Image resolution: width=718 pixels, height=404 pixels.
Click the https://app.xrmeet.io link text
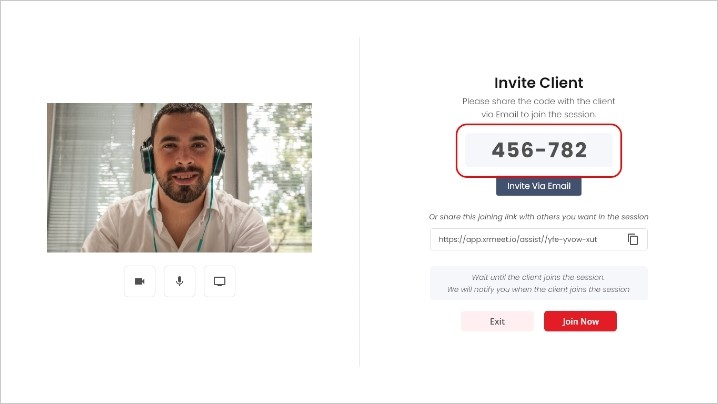click(517, 239)
